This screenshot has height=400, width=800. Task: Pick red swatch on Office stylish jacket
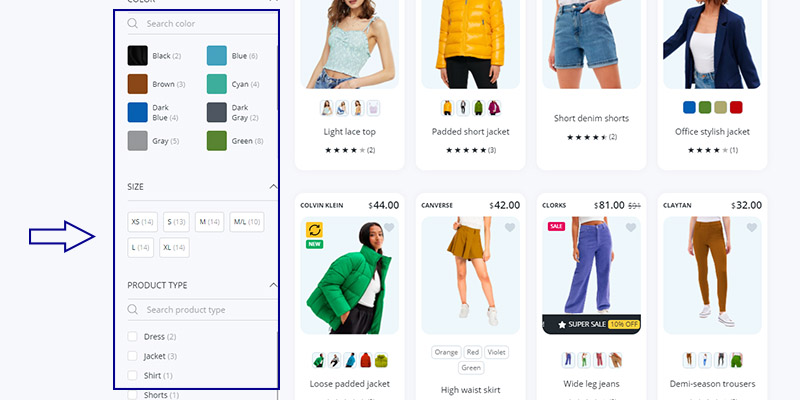tap(736, 107)
